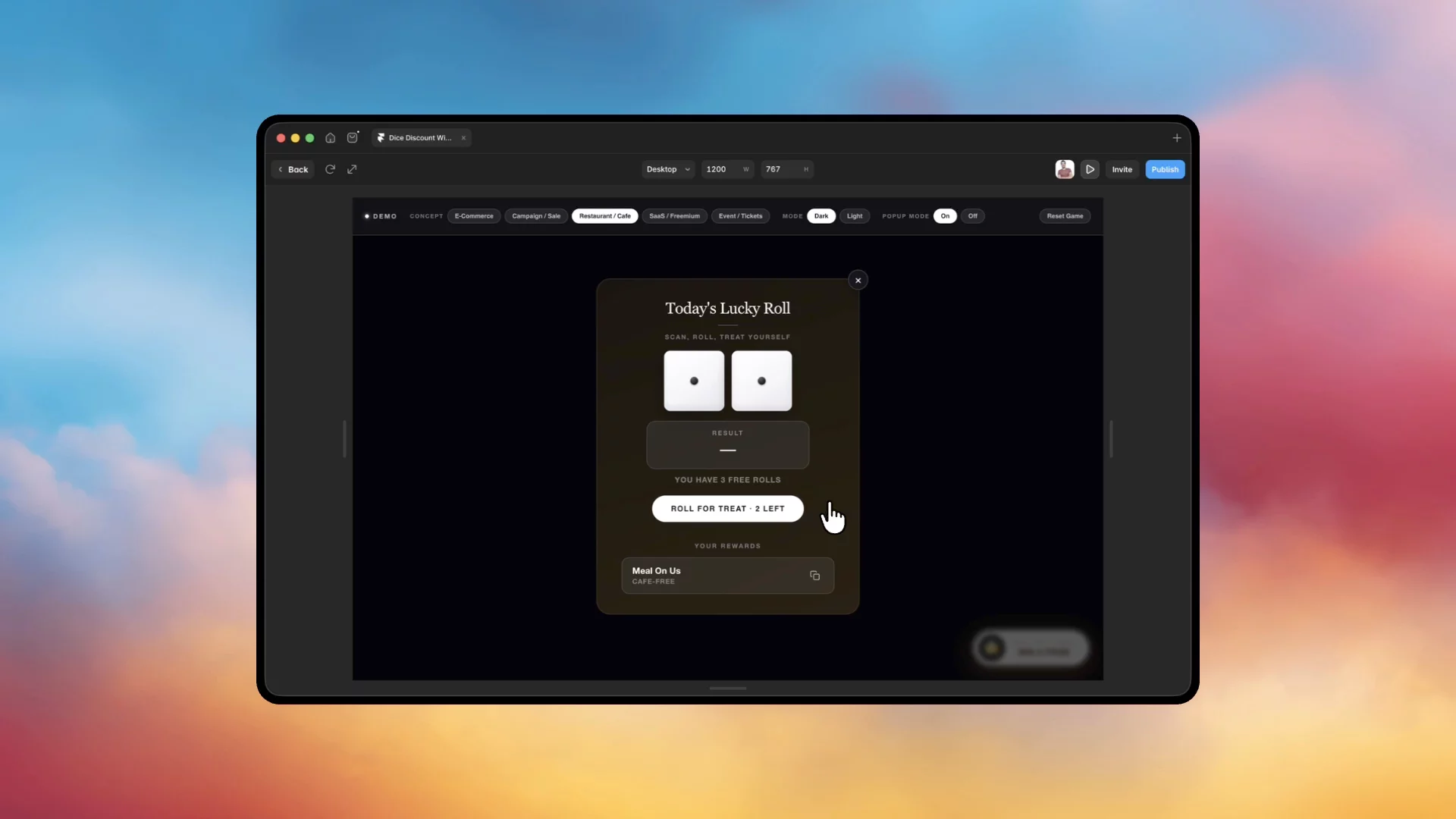Click the Roll For Treat button

click(727, 509)
